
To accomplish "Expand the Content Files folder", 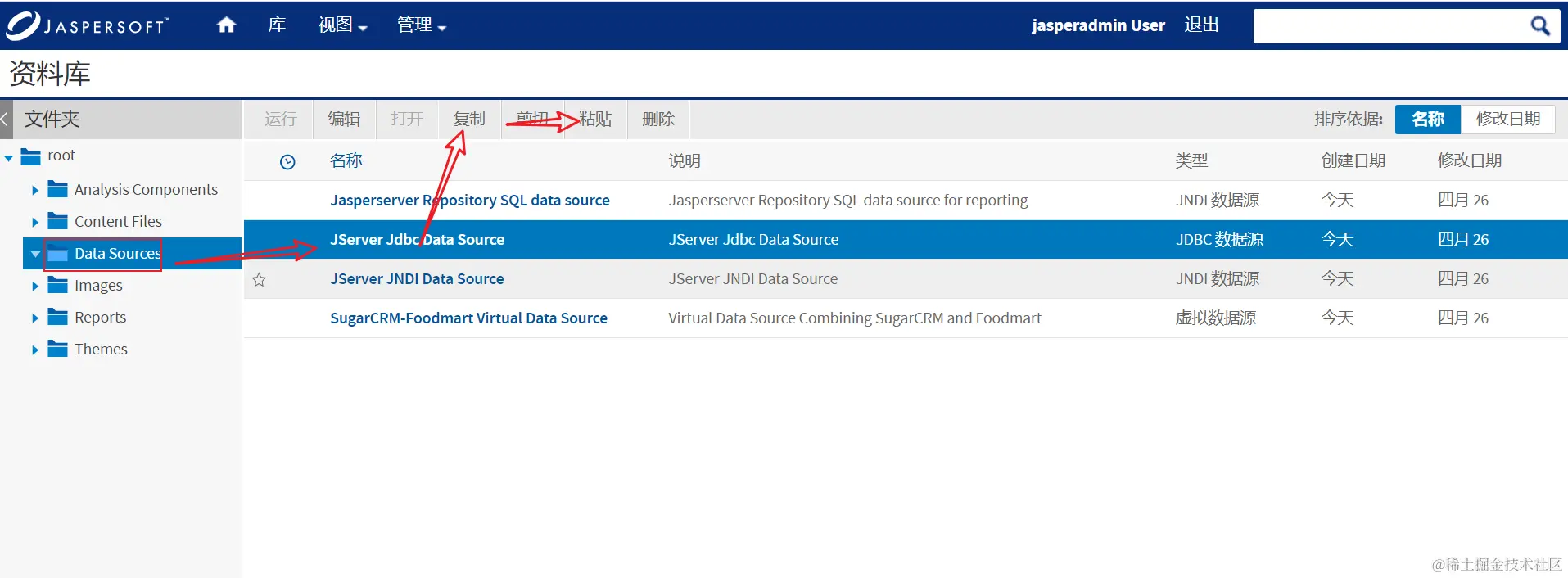I will click(35, 222).
